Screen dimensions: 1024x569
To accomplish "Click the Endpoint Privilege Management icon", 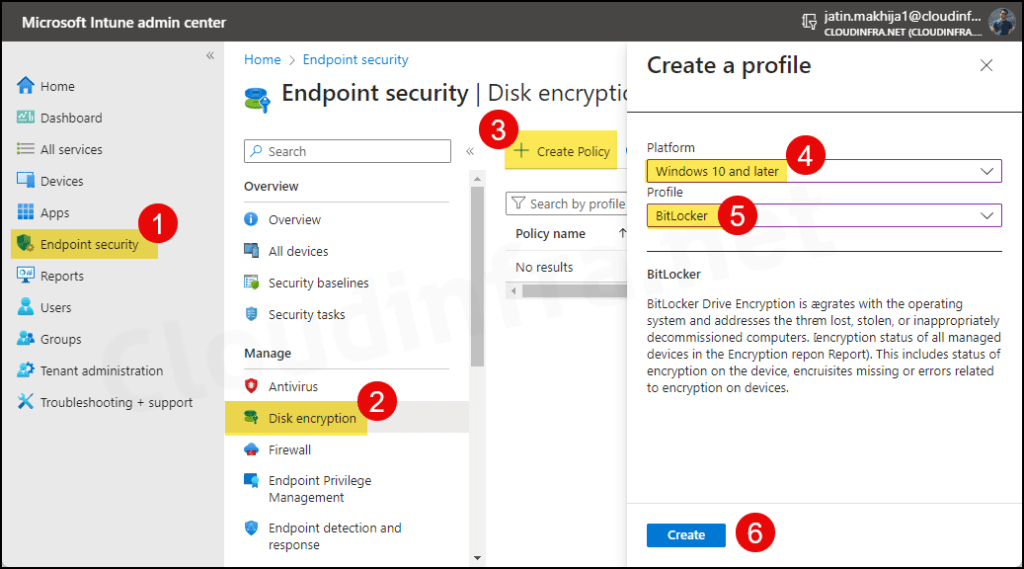I will [x=251, y=481].
